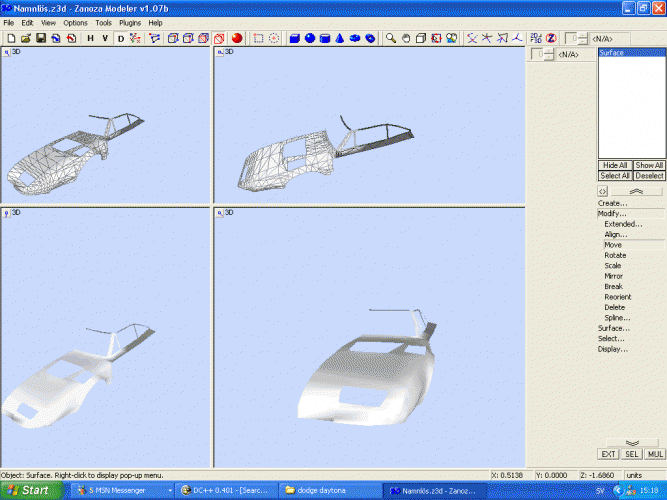
Task: Click the Select All button
Action: [x=614, y=175]
